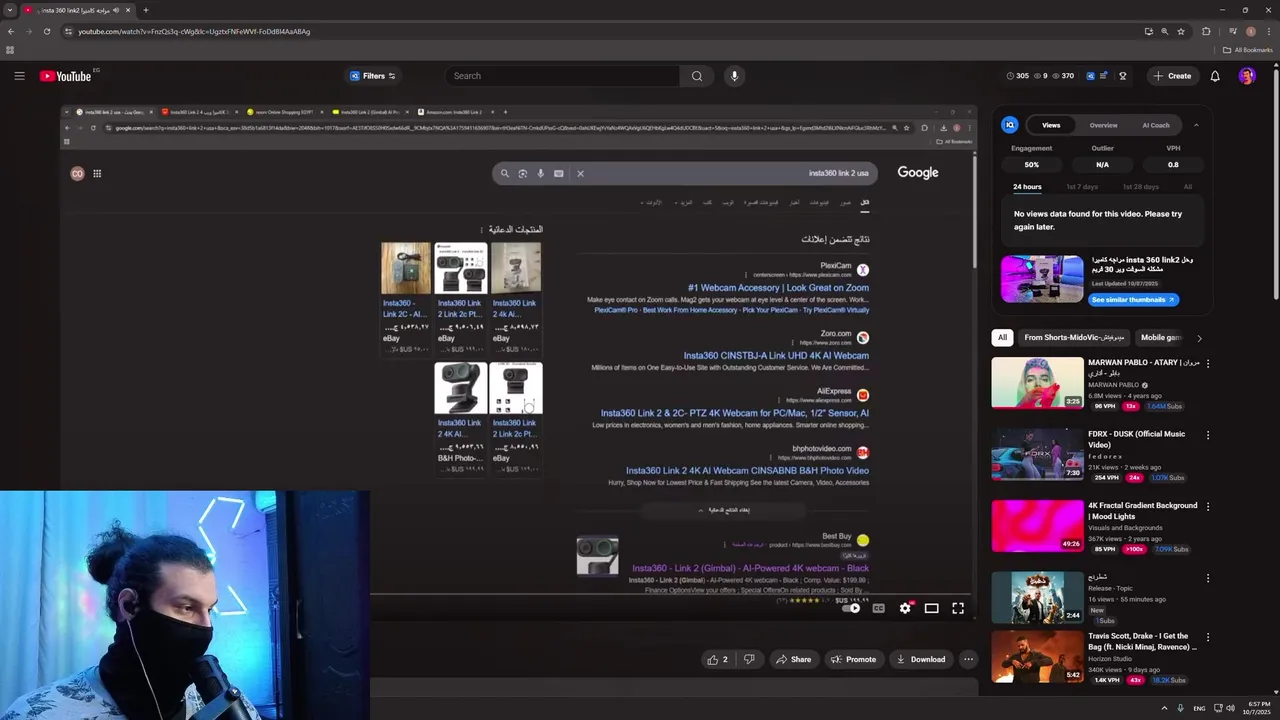Image resolution: width=1280 pixels, height=720 pixels.
Task: Open options for the FDRX - DUSK video
Action: coord(1208,435)
